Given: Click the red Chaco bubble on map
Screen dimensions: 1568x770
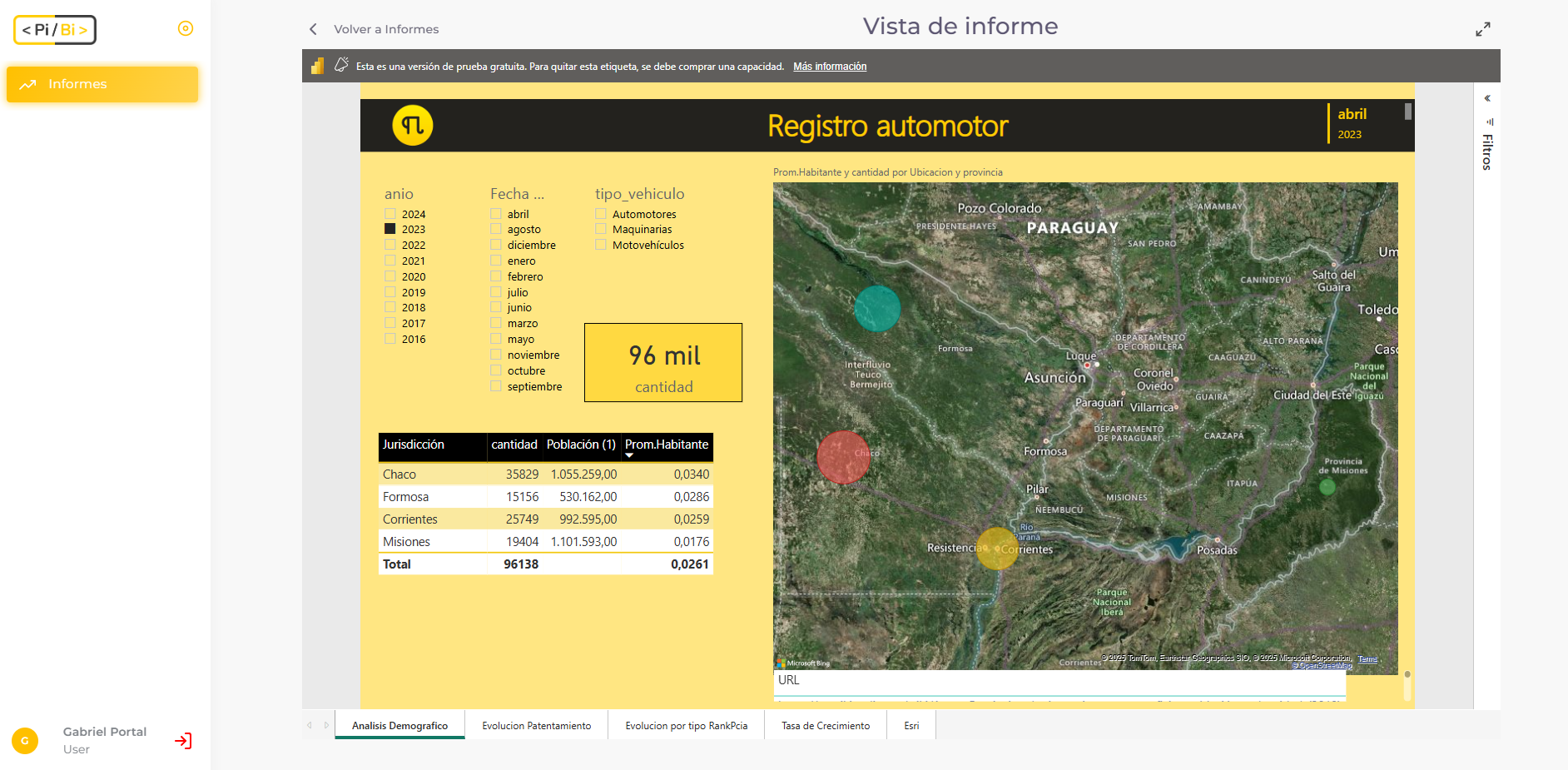Looking at the screenshot, I should 843,457.
